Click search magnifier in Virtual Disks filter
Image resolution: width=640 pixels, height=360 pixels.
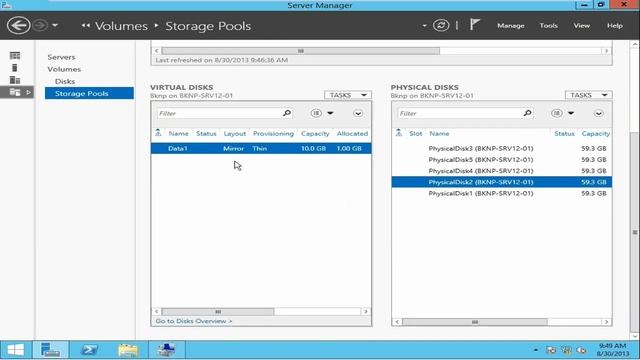(x=287, y=113)
